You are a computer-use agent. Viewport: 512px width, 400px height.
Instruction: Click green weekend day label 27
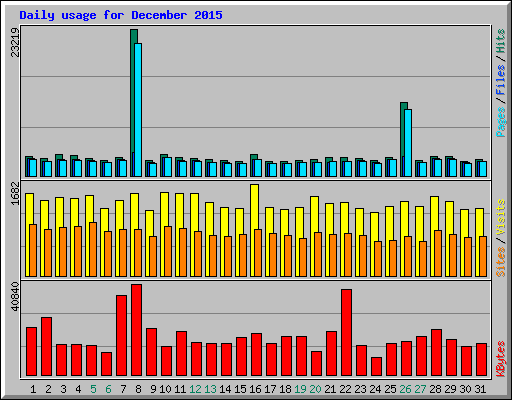point(420,389)
